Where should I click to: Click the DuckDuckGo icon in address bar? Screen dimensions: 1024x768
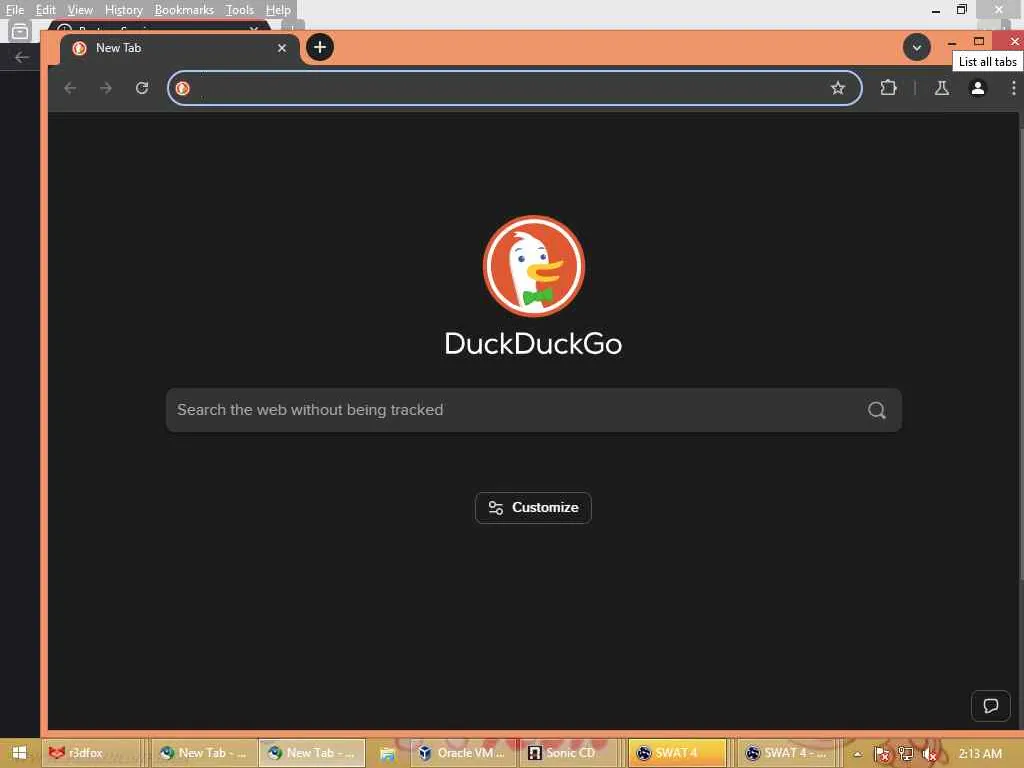tap(183, 88)
